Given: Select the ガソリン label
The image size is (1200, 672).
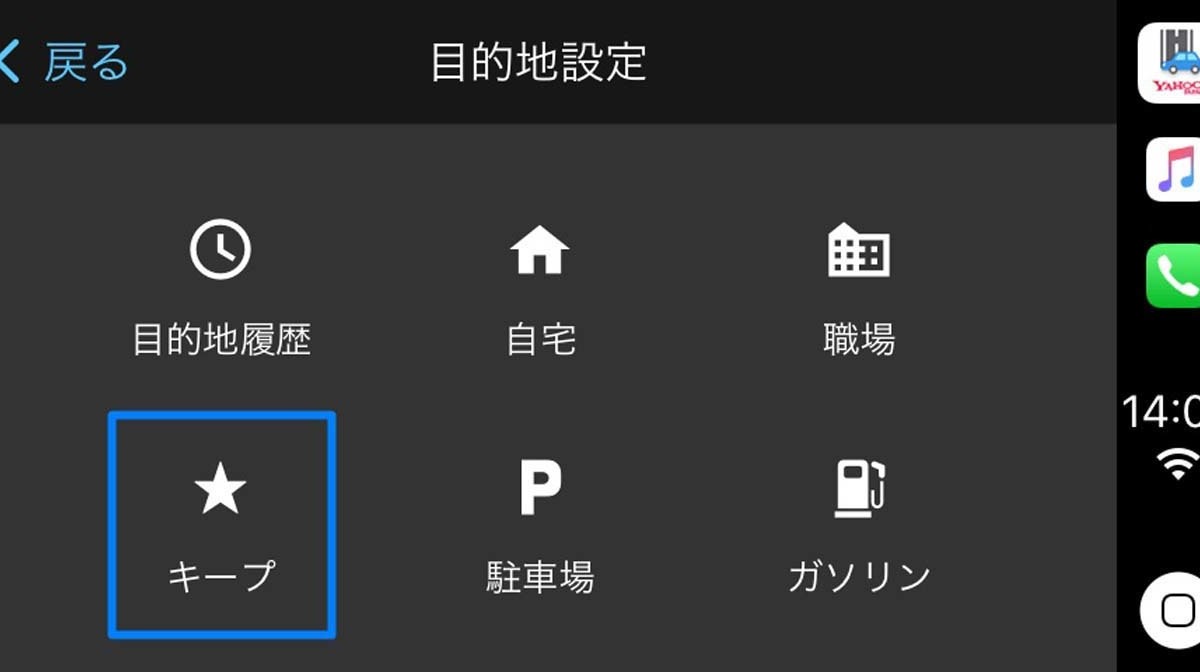Looking at the screenshot, I should (860, 577).
